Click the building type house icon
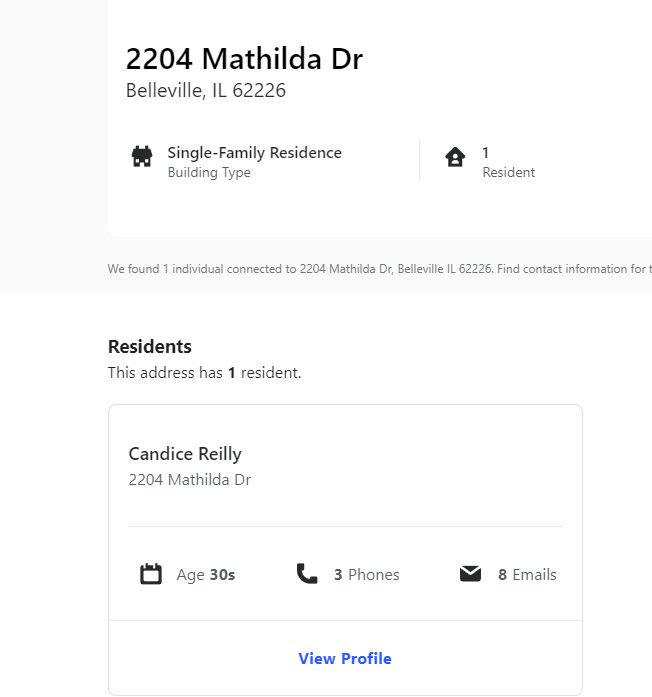Image resolution: width=652 pixels, height=697 pixels. [142, 157]
